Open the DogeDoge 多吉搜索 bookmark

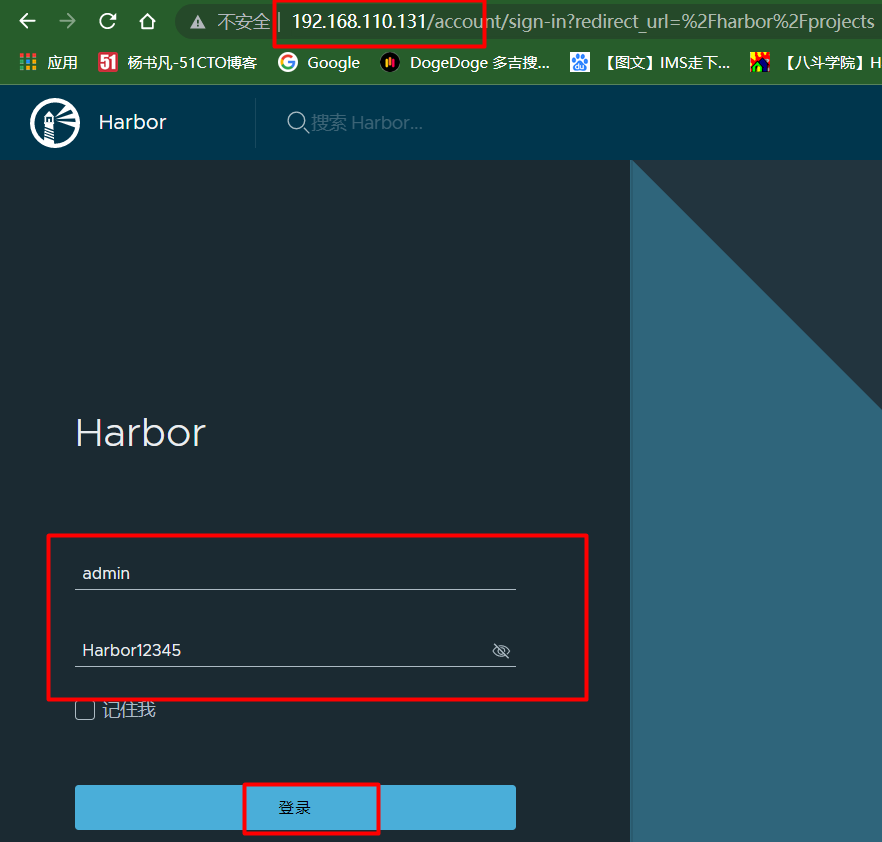(x=465, y=62)
